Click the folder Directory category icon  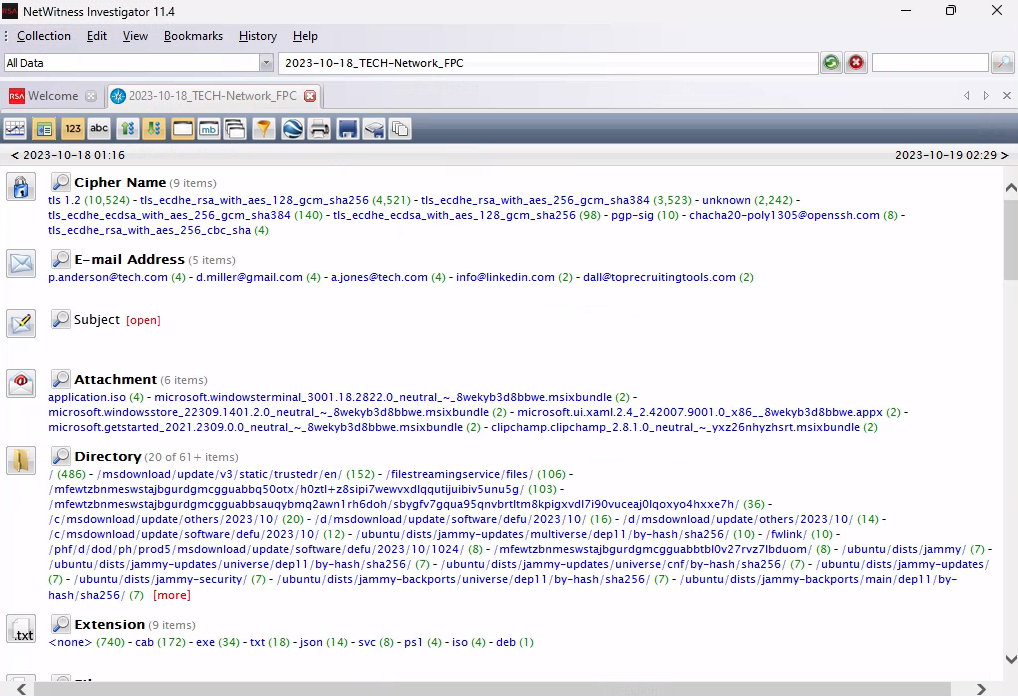coord(21,460)
